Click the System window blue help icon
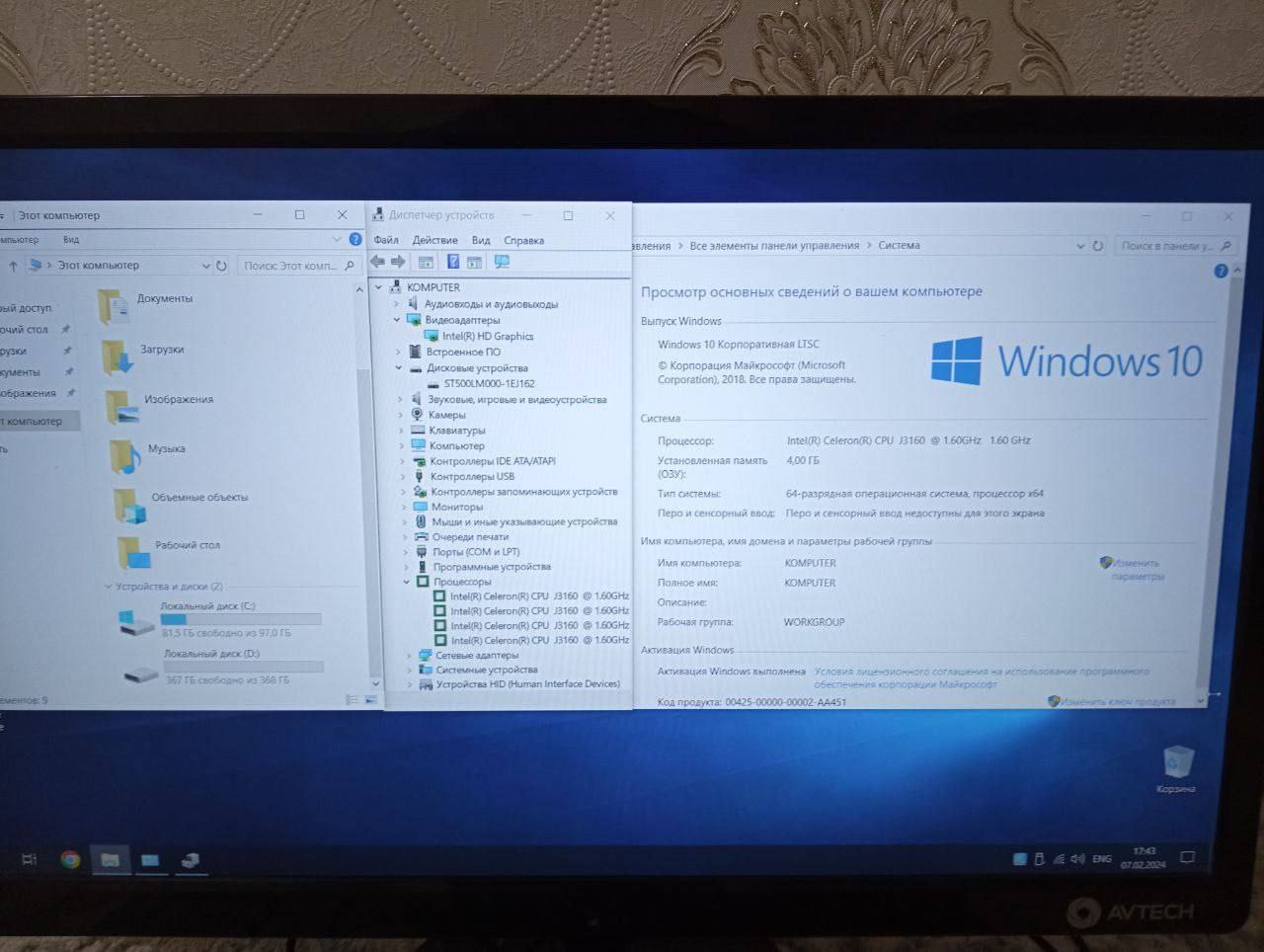Screen dimensions: 1264x952 click(x=1221, y=271)
